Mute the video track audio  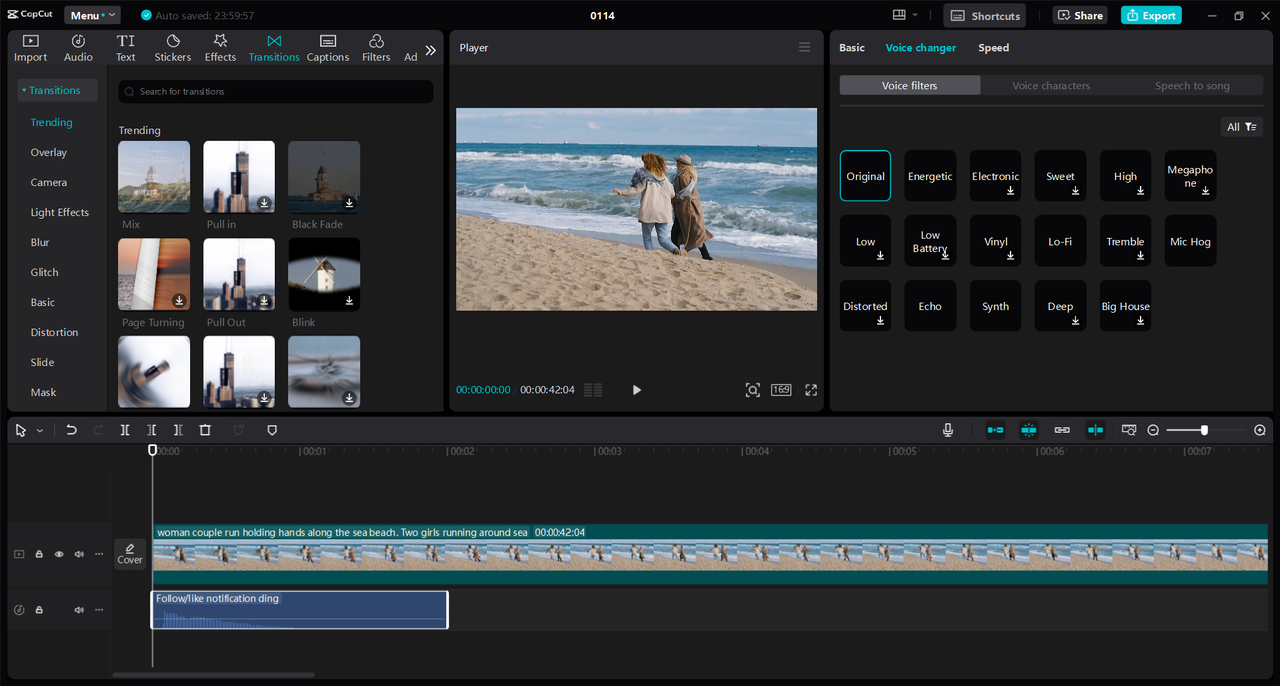79,554
